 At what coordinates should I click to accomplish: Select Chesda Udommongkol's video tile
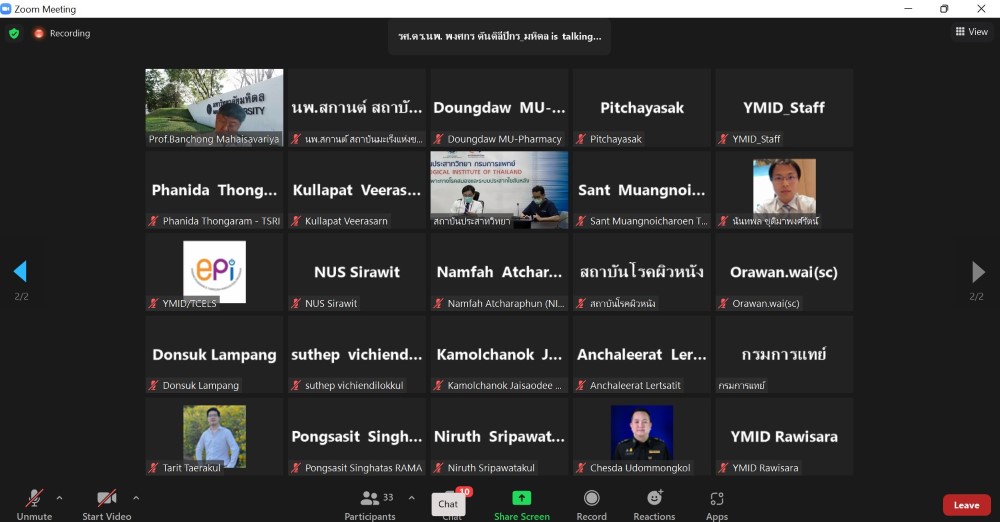coord(642,436)
